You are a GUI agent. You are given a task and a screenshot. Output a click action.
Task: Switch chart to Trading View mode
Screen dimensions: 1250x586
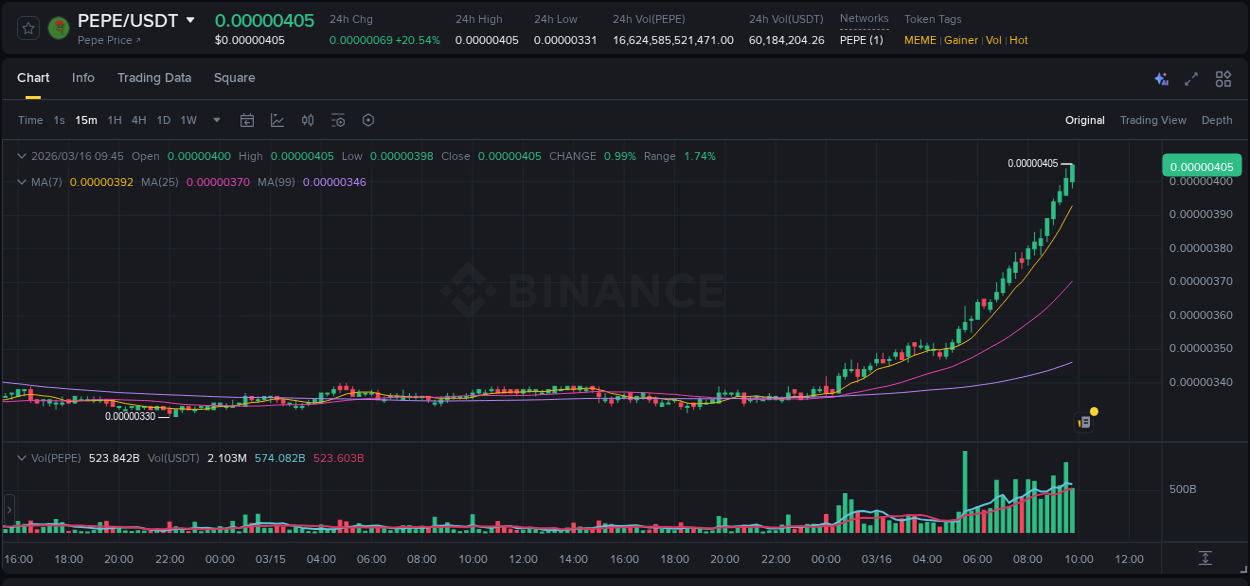tap(1153, 120)
